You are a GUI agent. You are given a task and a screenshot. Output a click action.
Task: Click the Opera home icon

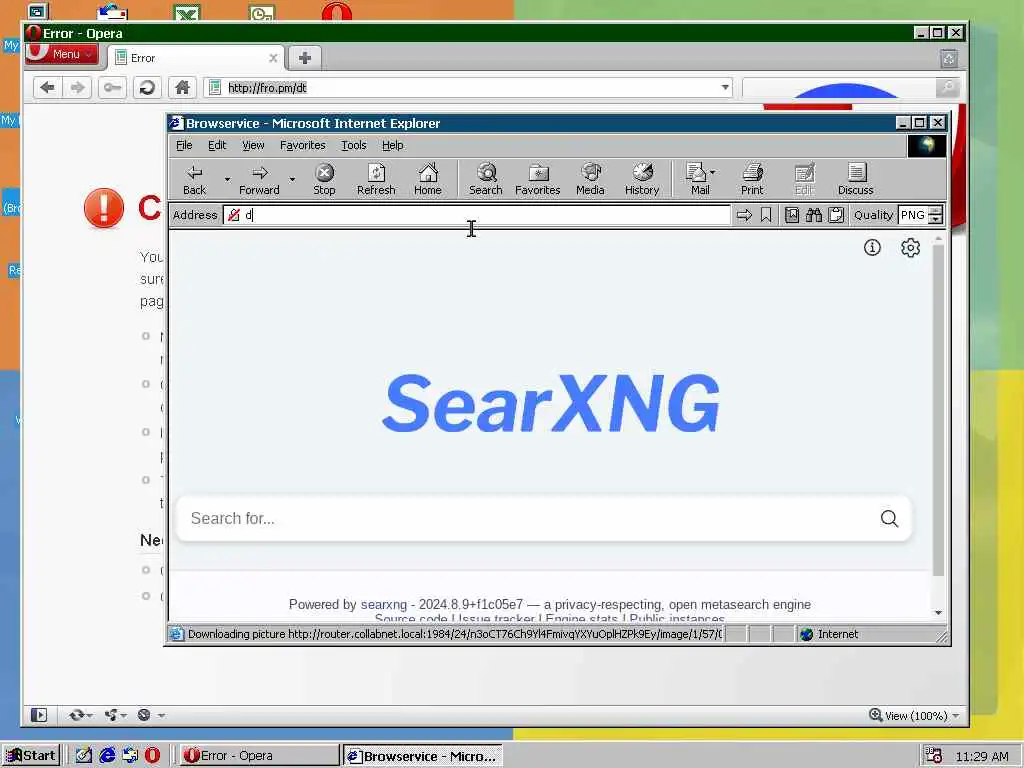(182, 88)
